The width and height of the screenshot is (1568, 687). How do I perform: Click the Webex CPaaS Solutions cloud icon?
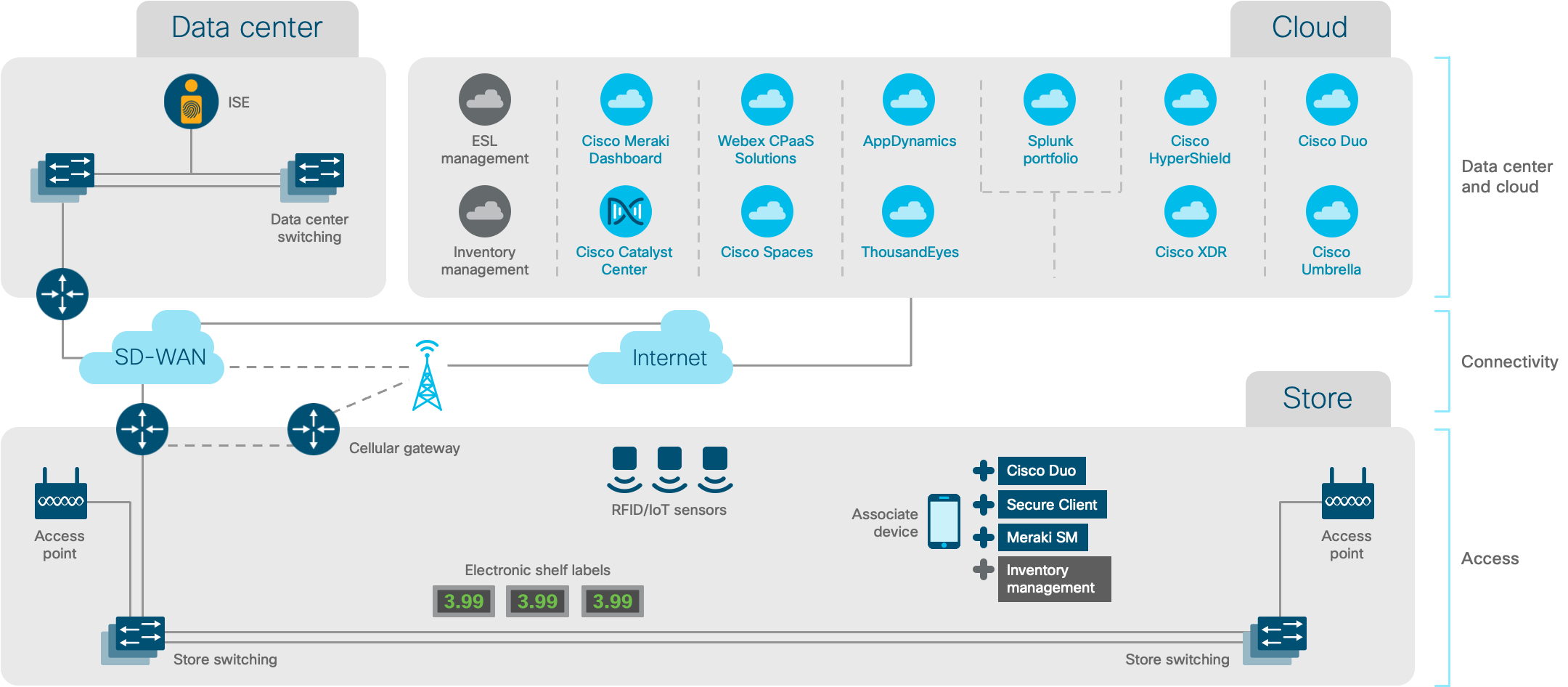coord(767,99)
